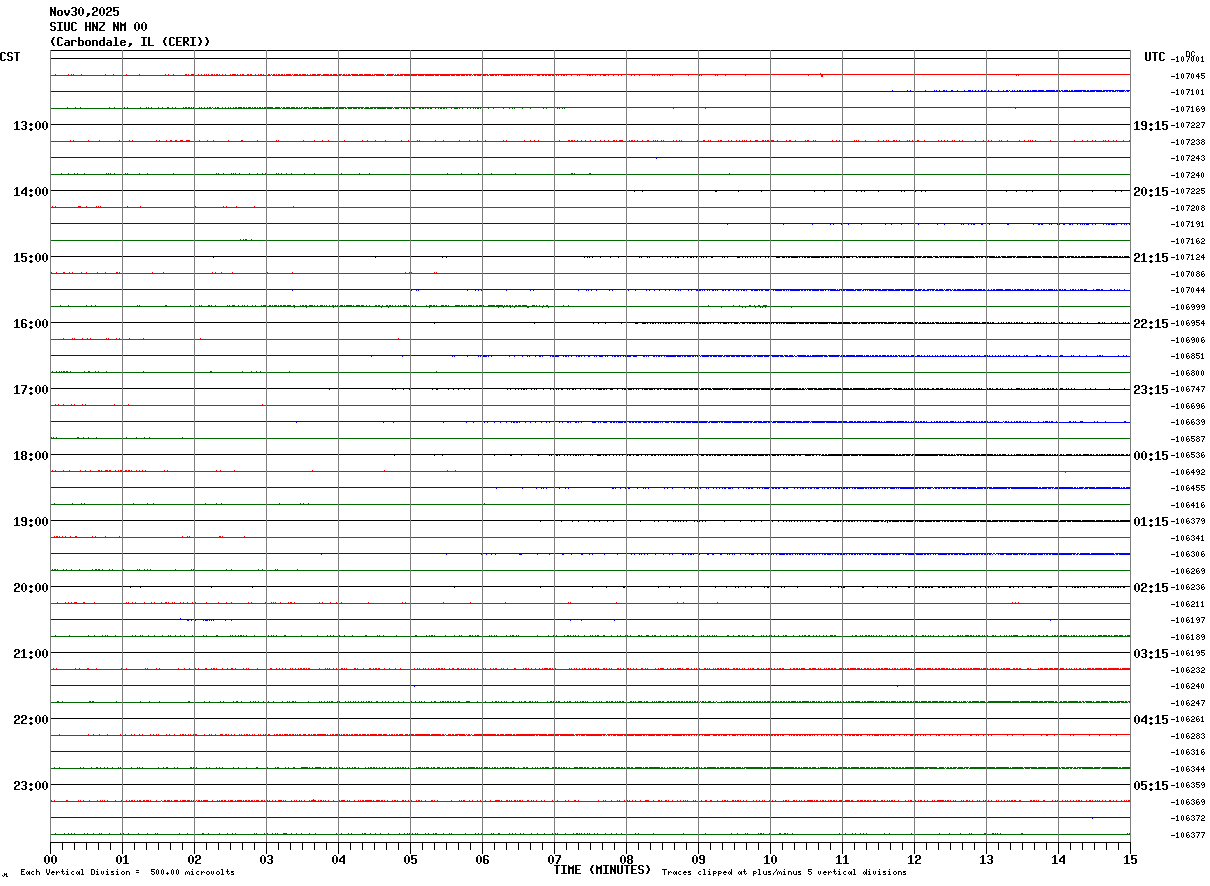Select the CST timezone label

point(10,57)
